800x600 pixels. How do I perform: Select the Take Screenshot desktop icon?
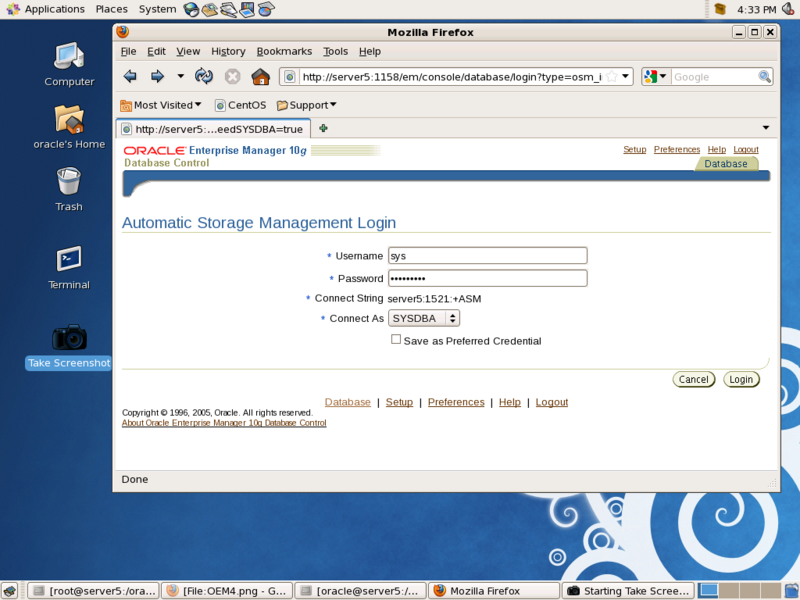click(69, 346)
